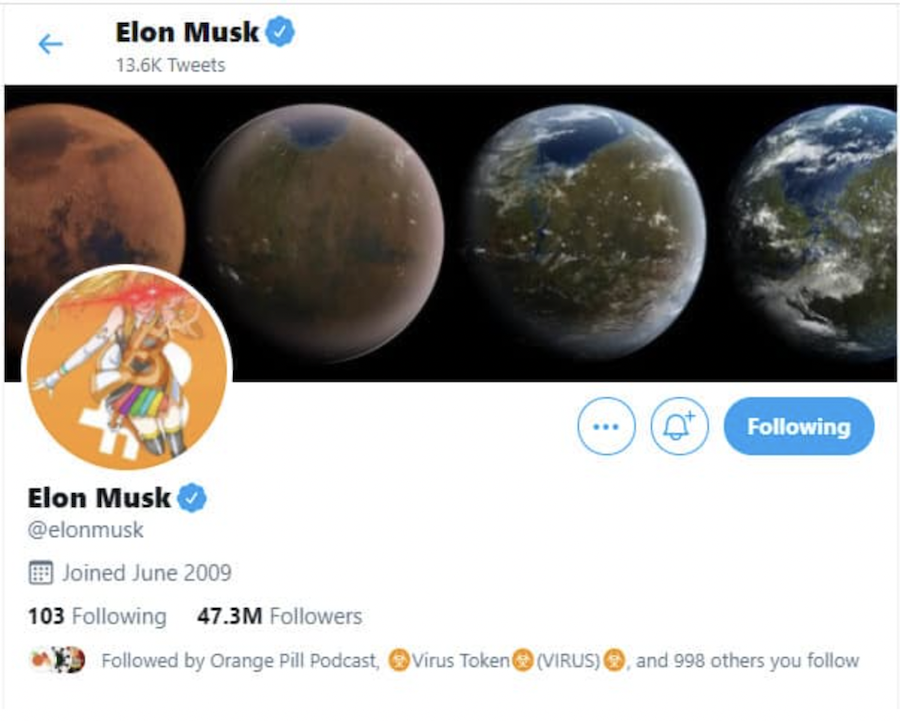Open the three-dot more options menu
This screenshot has height=721, width=900.
point(606,426)
